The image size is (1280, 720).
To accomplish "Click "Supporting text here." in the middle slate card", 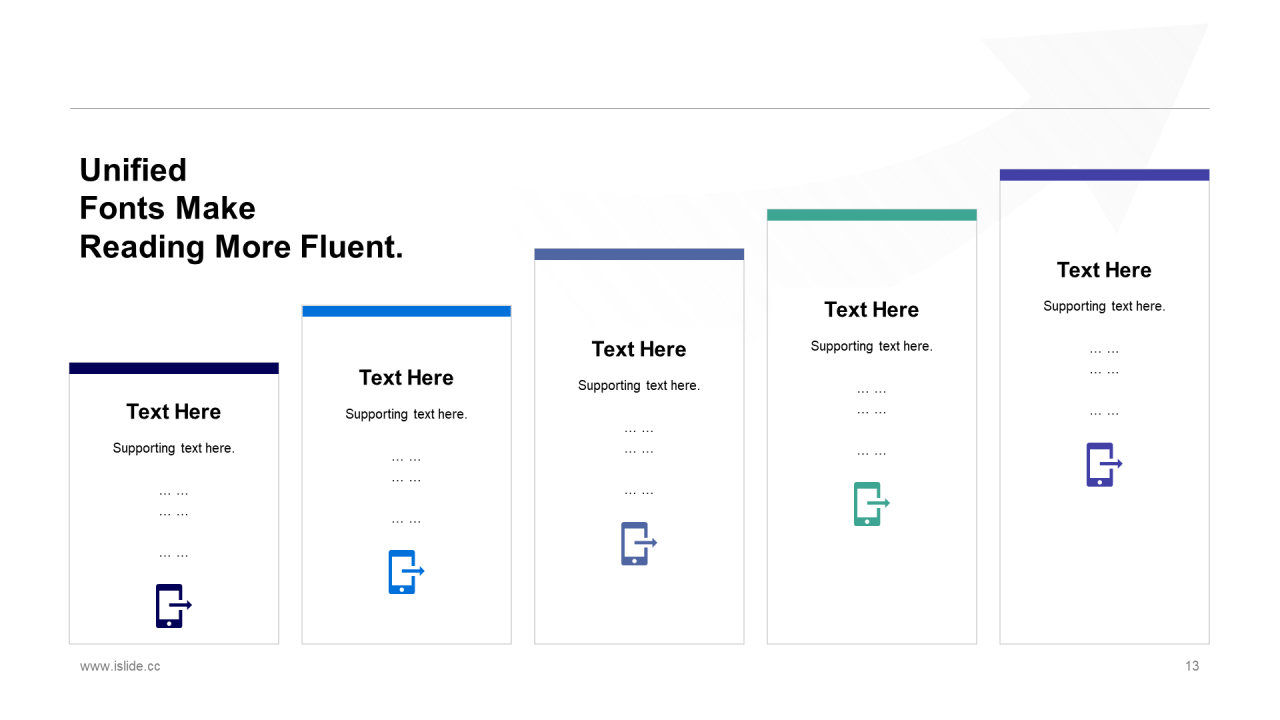I will click(639, 386).
